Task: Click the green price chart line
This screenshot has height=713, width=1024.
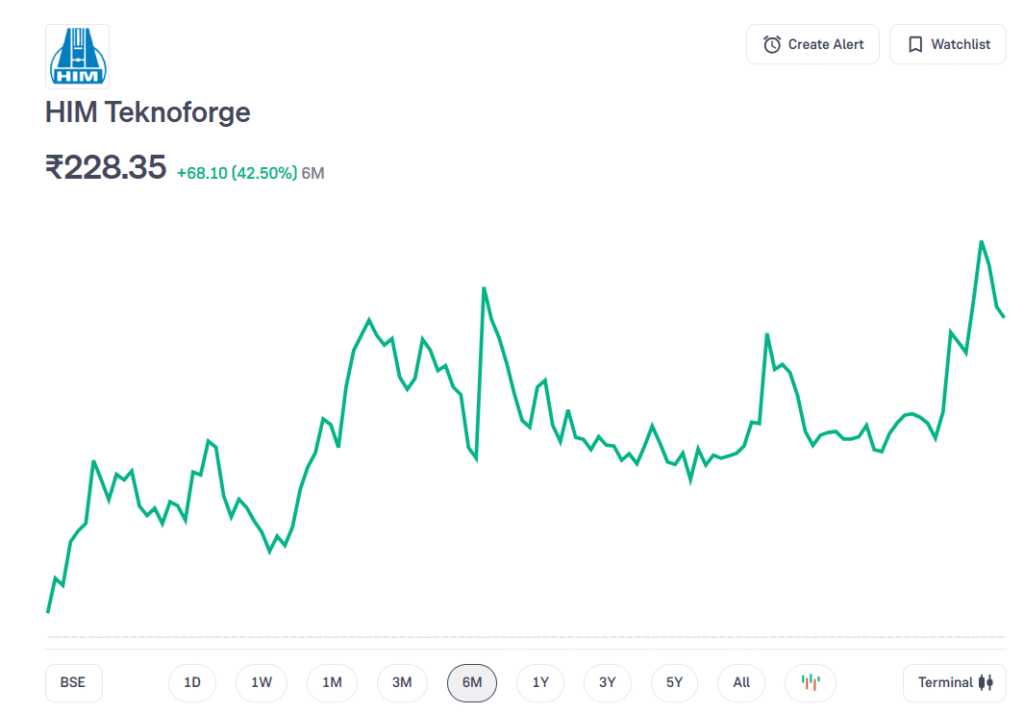Action: (485, 290)
